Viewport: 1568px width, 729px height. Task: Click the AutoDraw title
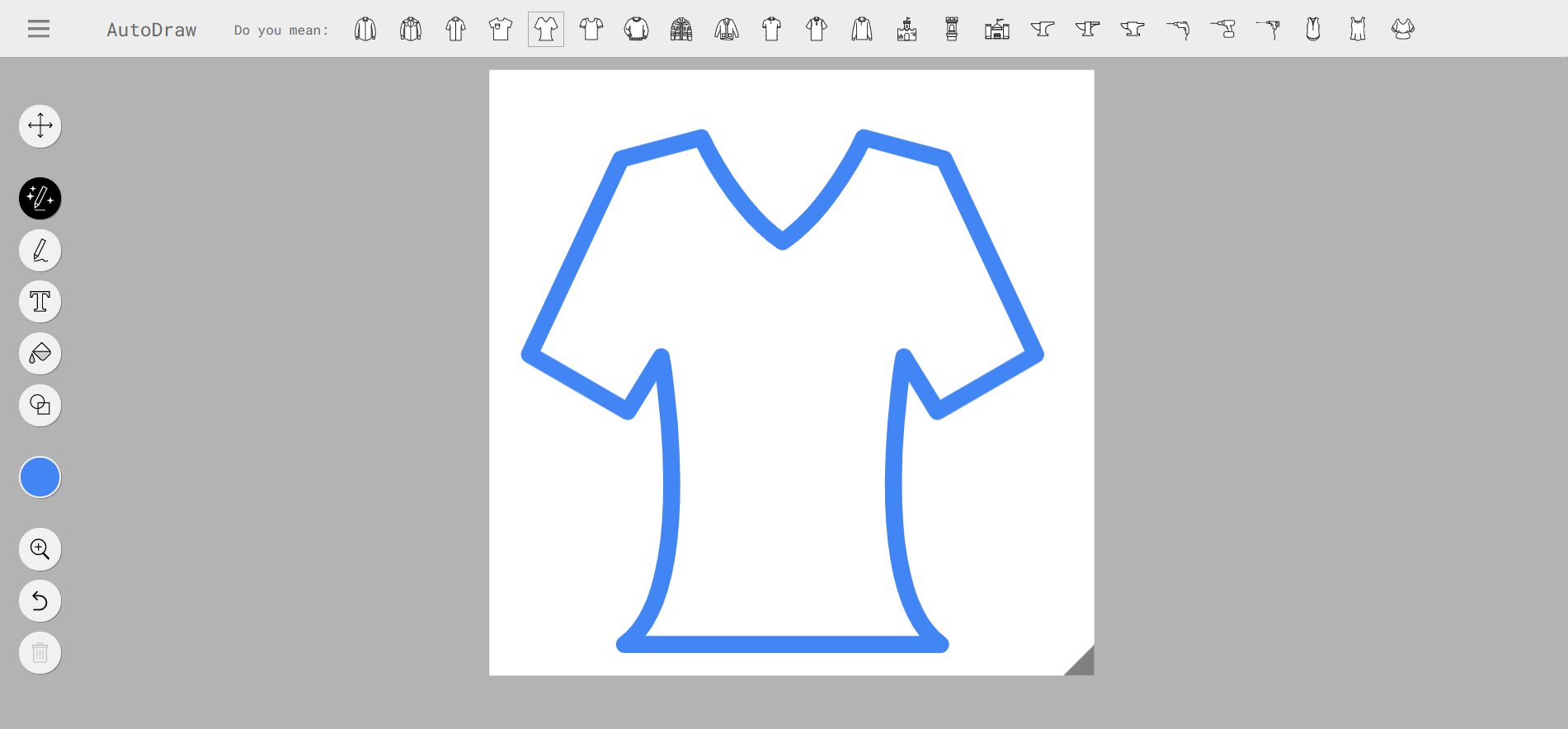[152, 30]
